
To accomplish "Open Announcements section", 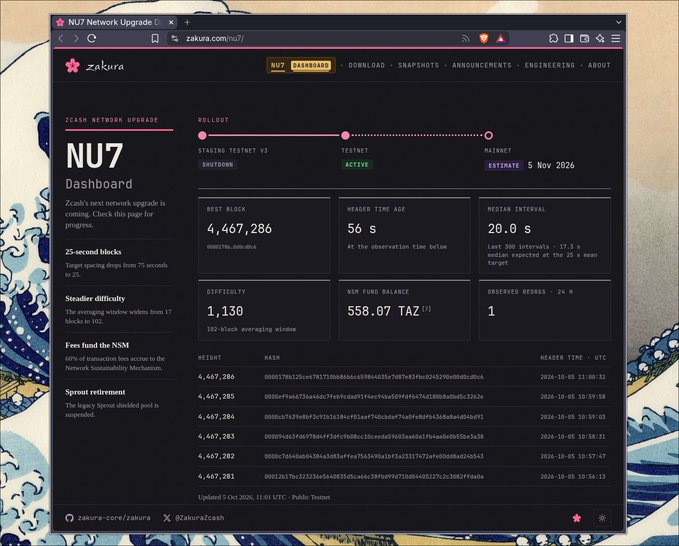I will pos(482,65).
